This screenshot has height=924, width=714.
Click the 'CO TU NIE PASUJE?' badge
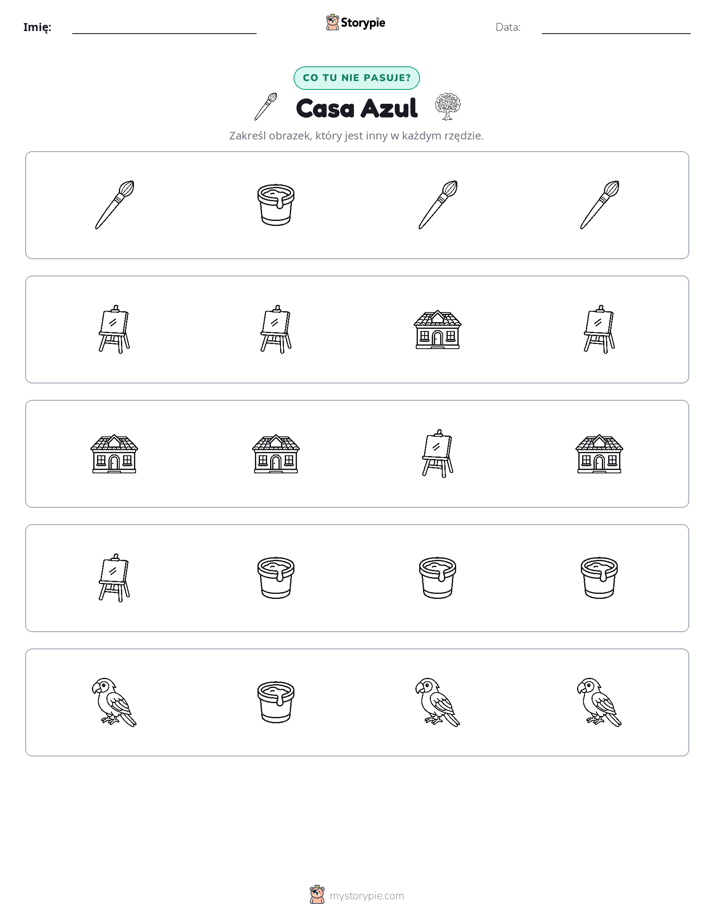pyautogui.click(x=356, y=78)
